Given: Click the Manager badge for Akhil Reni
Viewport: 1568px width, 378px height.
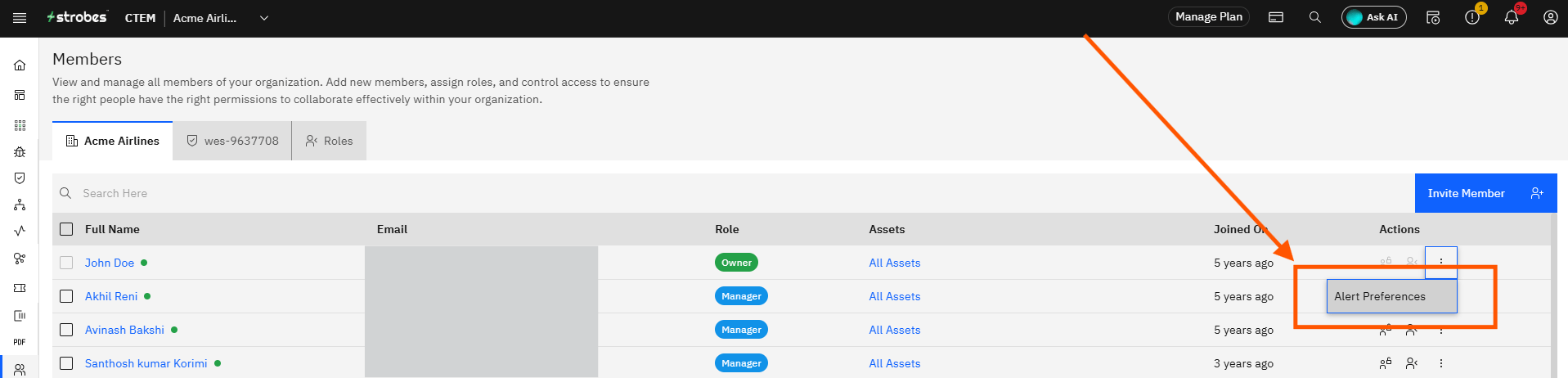Looking at the screenshot, I should click(x=741, y=296).
